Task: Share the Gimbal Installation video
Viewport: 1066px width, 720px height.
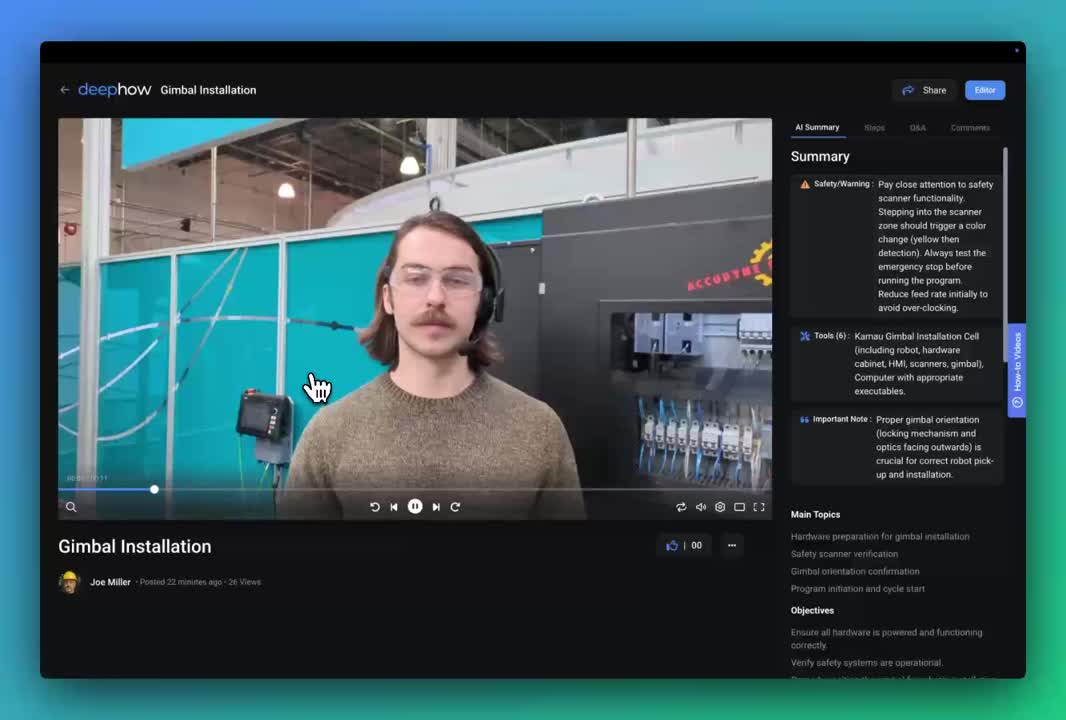Action: click(x=924, y=90)
